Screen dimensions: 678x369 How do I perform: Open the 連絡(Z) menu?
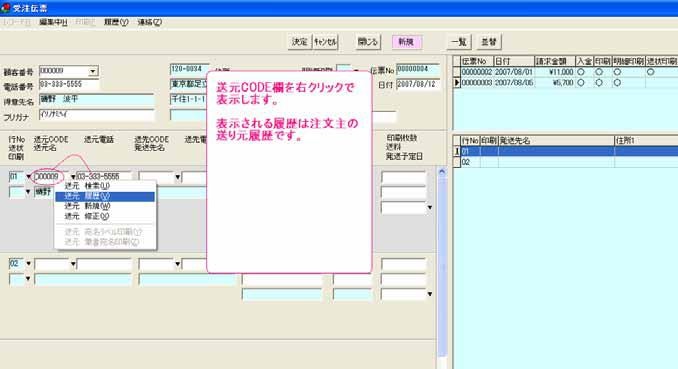point(149,22)
